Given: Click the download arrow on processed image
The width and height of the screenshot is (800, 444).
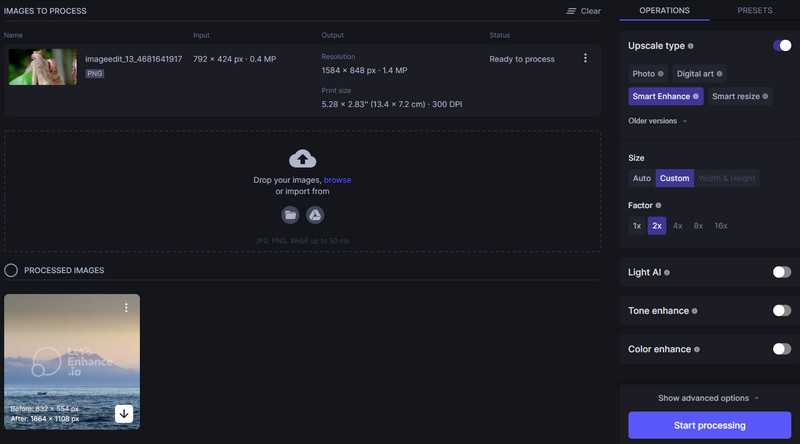Looking at the screenshot, I should click(x=125, y=413).
